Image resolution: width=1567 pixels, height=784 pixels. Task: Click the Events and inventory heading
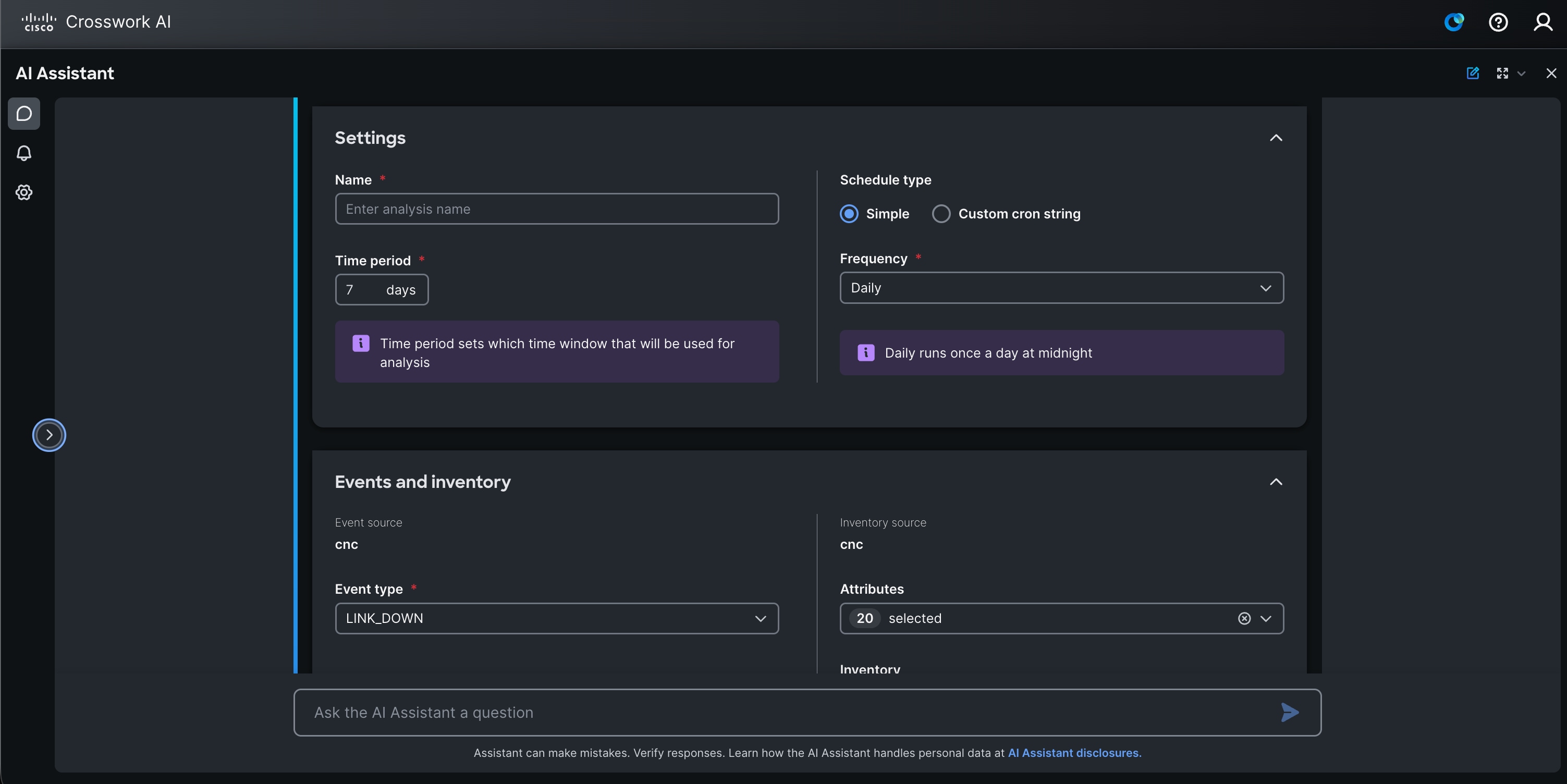[x=423, y=482]
